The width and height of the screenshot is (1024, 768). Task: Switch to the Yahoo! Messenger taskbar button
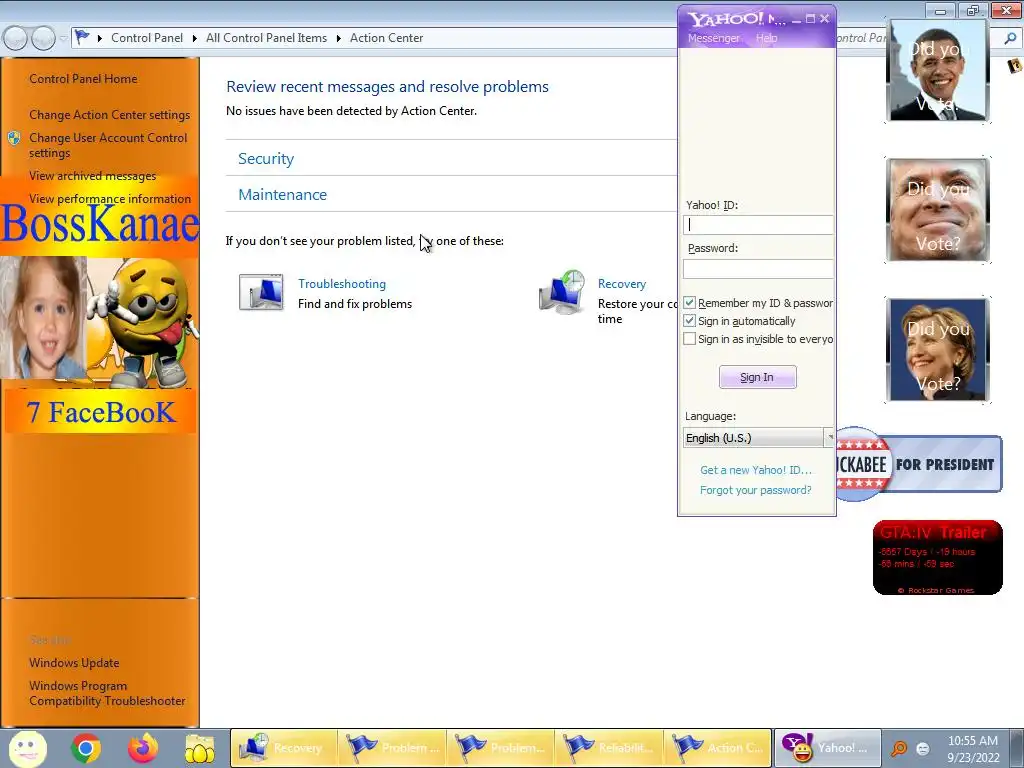coord(827,748)
